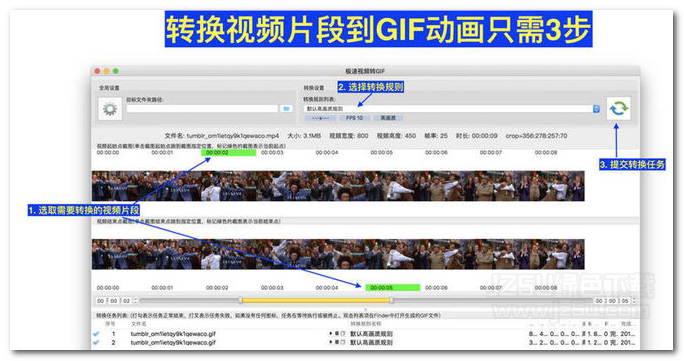
Task: Click the outlined box icon in task row 2
Action: [x=342, y=343]
